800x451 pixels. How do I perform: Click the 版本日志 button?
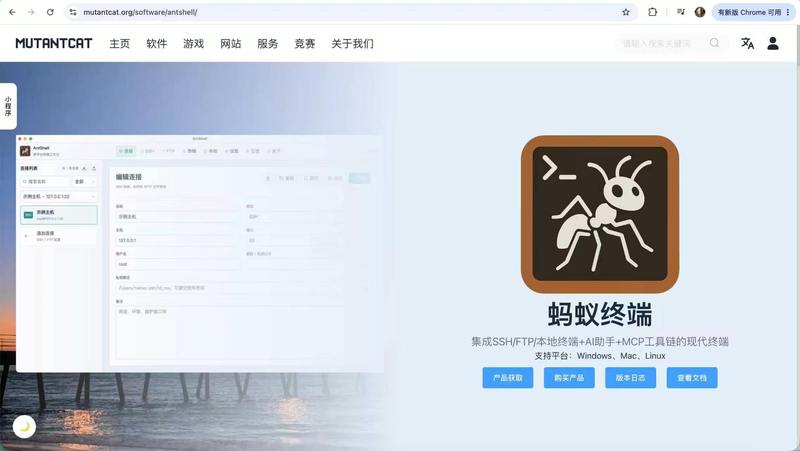(631, 378)
